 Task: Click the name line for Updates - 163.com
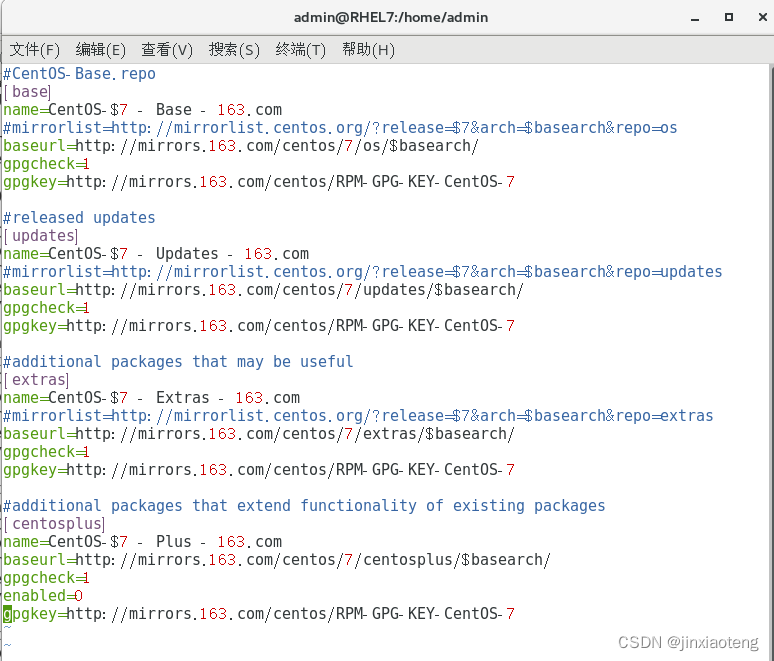(x=156, y=254)
